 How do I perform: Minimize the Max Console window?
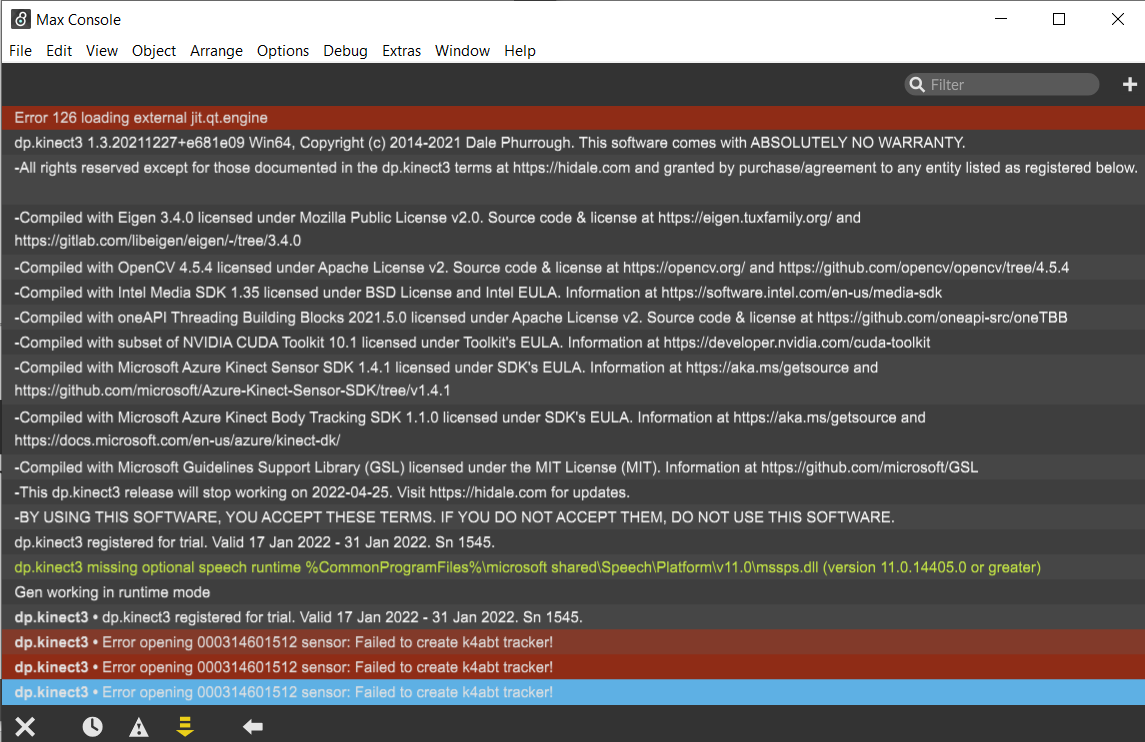tap(1001, 19)
